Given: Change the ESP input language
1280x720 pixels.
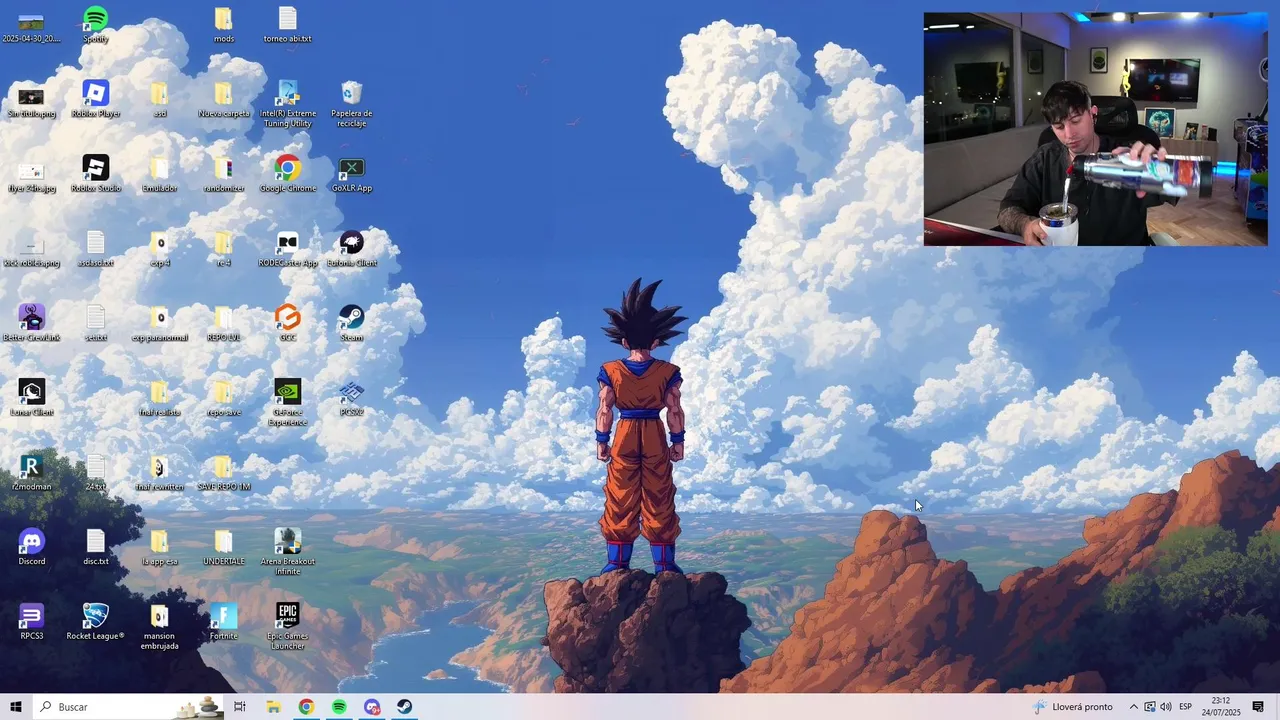Looking at the screenshot, I should tap(1185, 707).
